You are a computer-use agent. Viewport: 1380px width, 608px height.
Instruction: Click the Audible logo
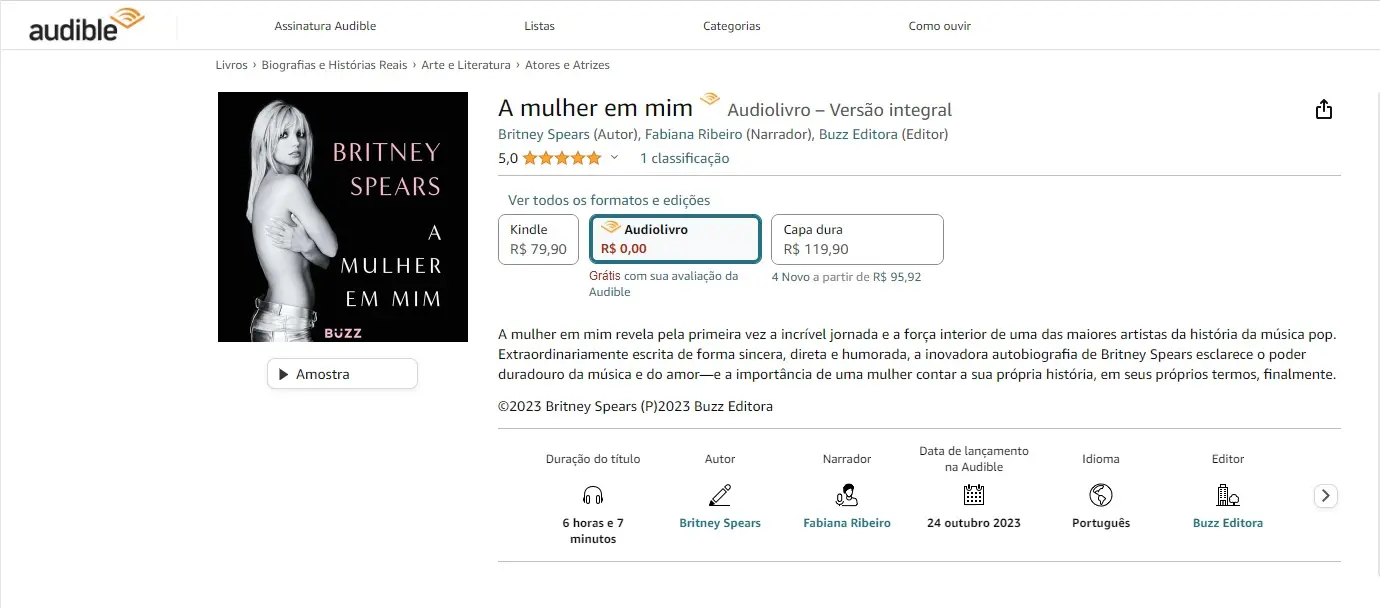click(x=85, y=25)
